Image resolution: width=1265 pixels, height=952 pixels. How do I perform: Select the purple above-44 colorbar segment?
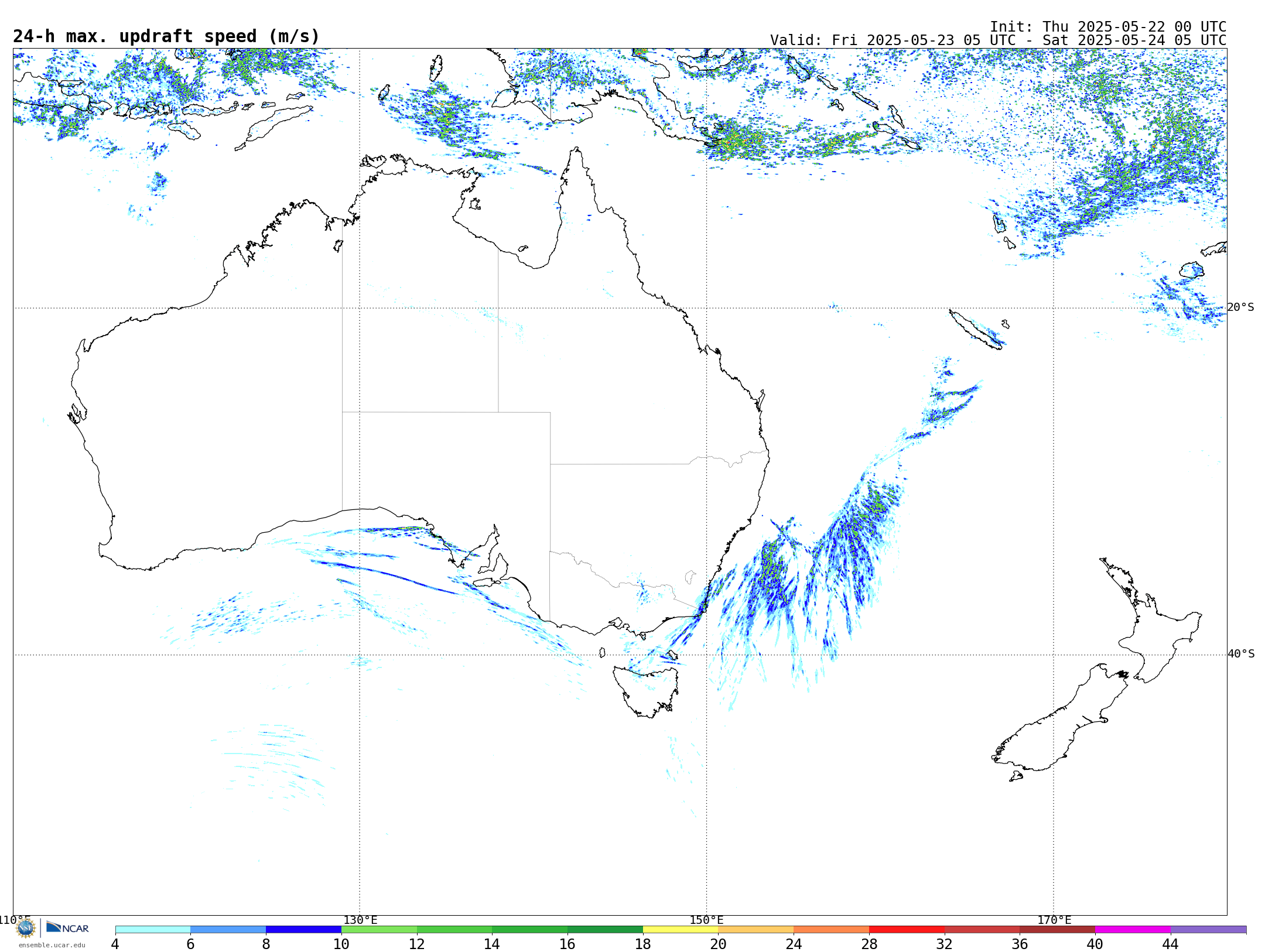click(x=1208, y=930)
